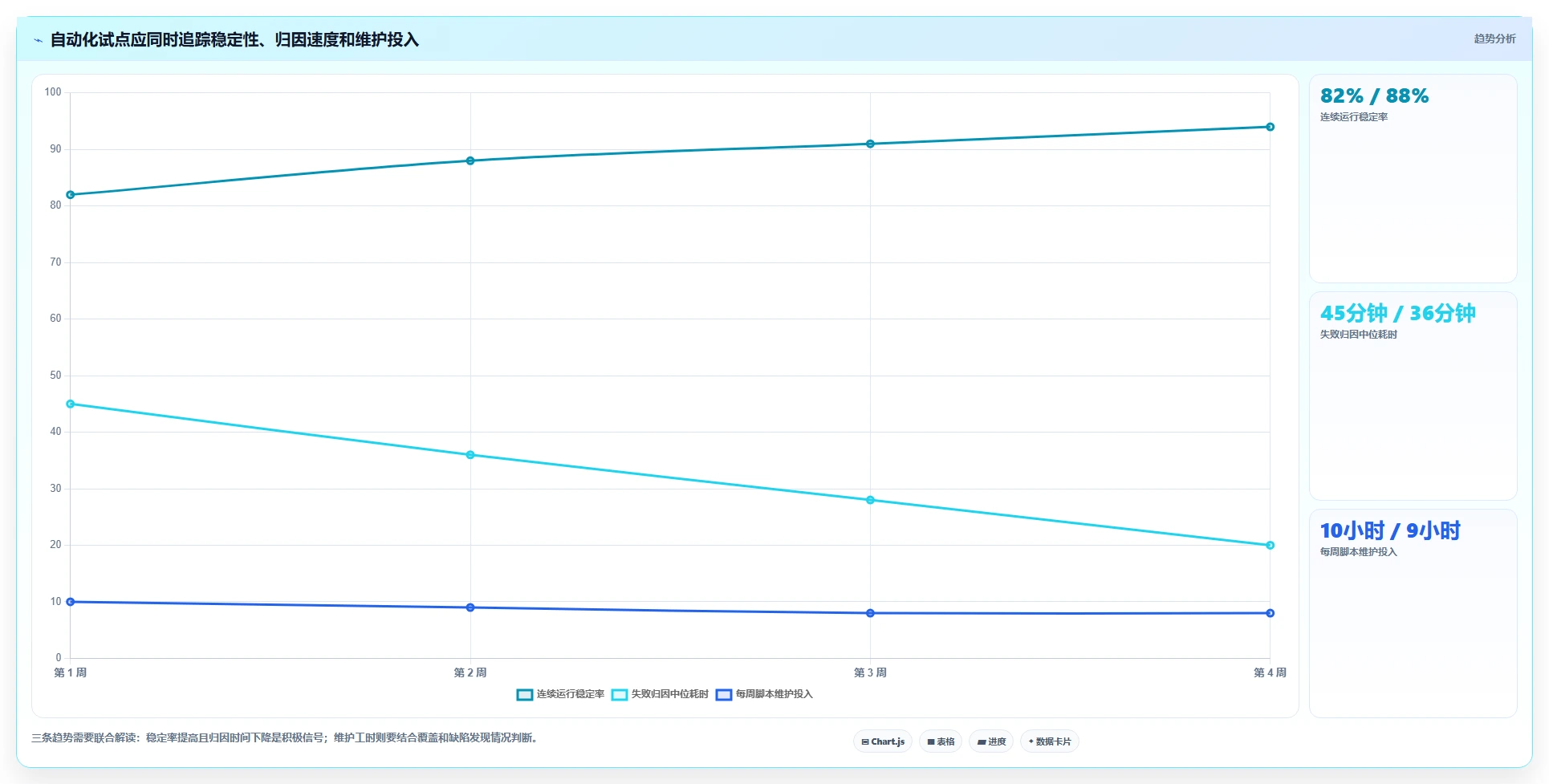Viewport: 1549px width, 784px height.
Task: Click stability line point at 第 3 周
Action: (870, 144)
